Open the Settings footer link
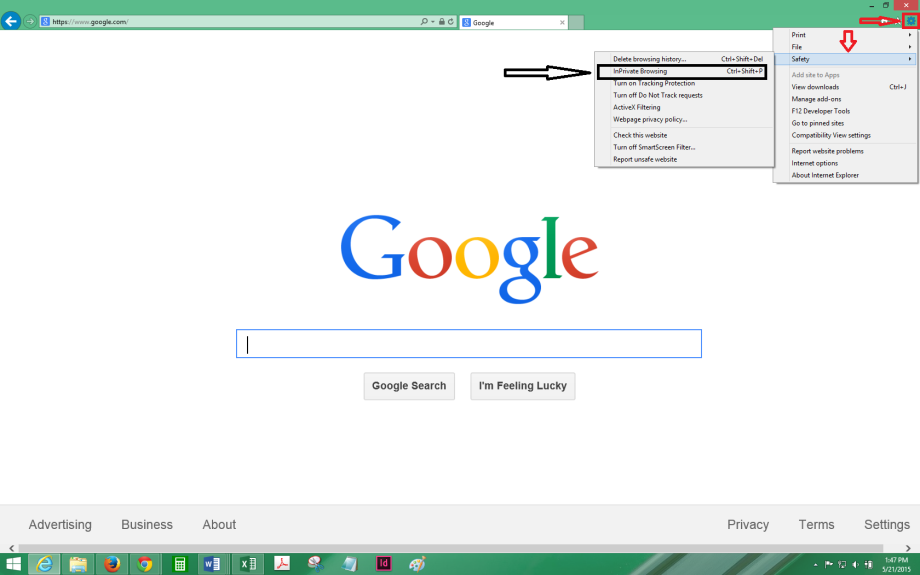Image resolution: width=920 pixels, height=575 pixels. (x=887, y=525)
